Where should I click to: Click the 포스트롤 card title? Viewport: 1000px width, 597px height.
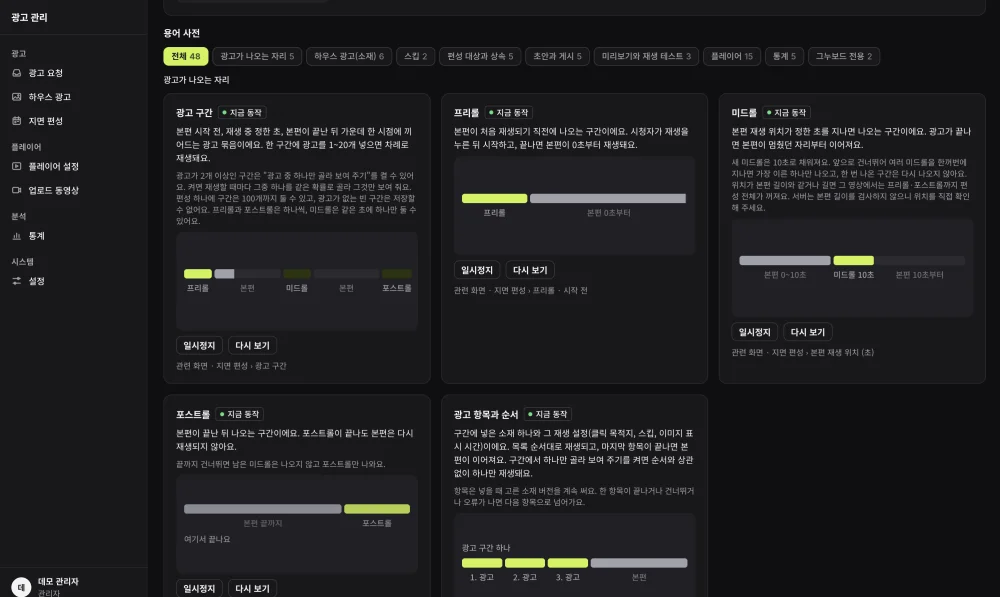point(193,415)
